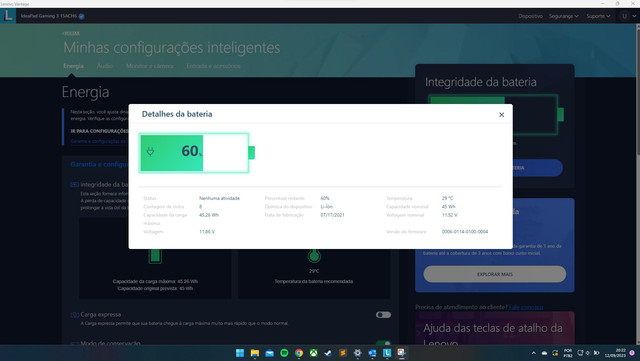
Task: Open the Xbox app from taskbar
Action: (x=313, y=353)
